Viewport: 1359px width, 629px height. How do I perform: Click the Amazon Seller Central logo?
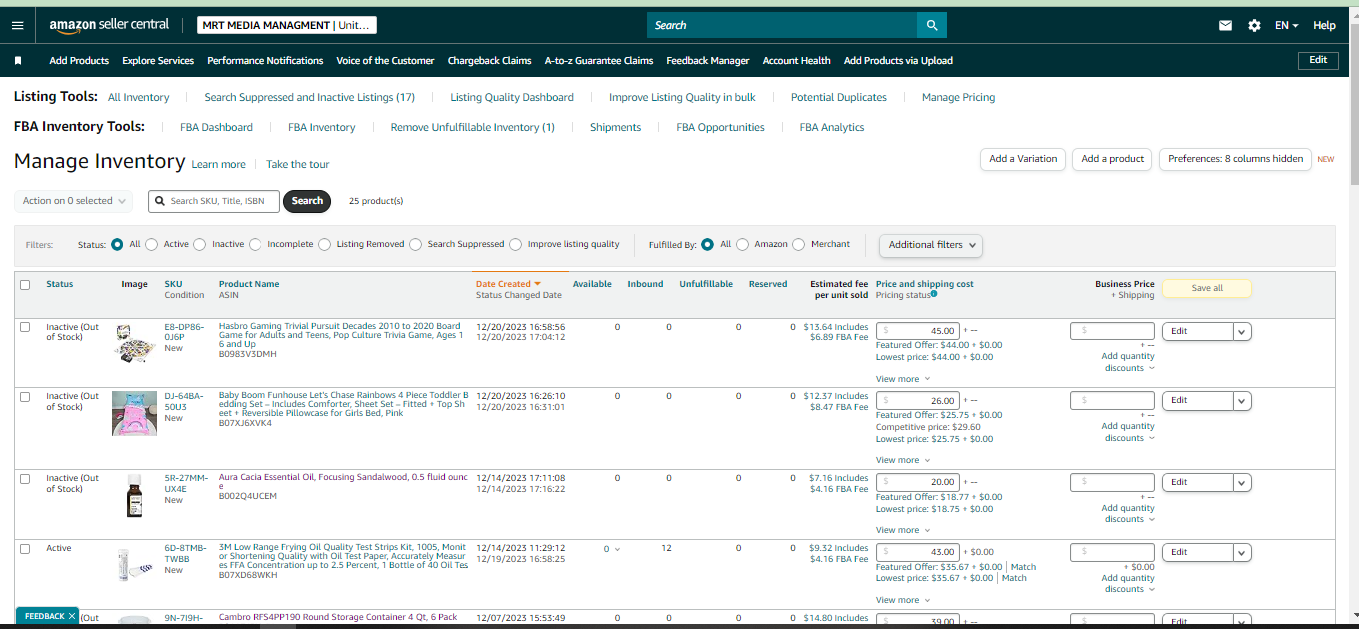pyautogui.click(x=109, y=24)
